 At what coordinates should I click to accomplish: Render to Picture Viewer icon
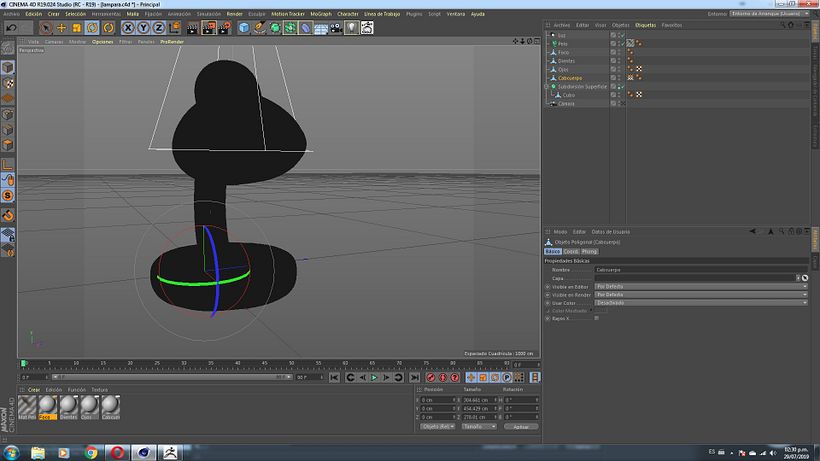[x=208, y=28]
